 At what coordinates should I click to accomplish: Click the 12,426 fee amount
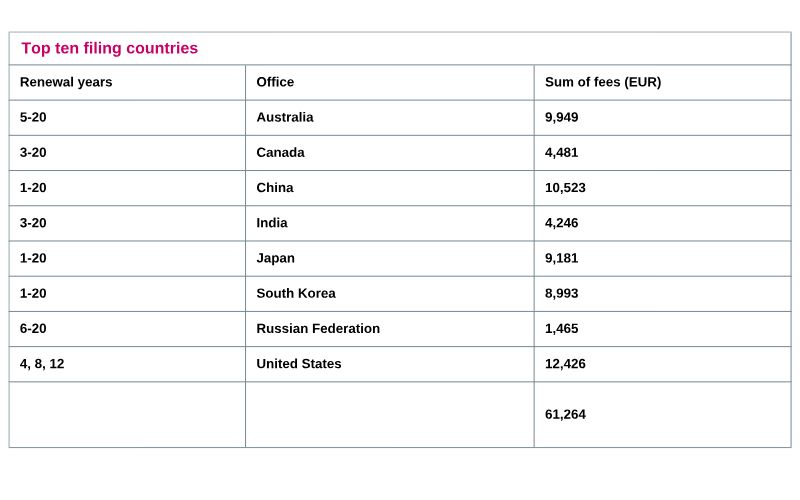coord(565,363)
